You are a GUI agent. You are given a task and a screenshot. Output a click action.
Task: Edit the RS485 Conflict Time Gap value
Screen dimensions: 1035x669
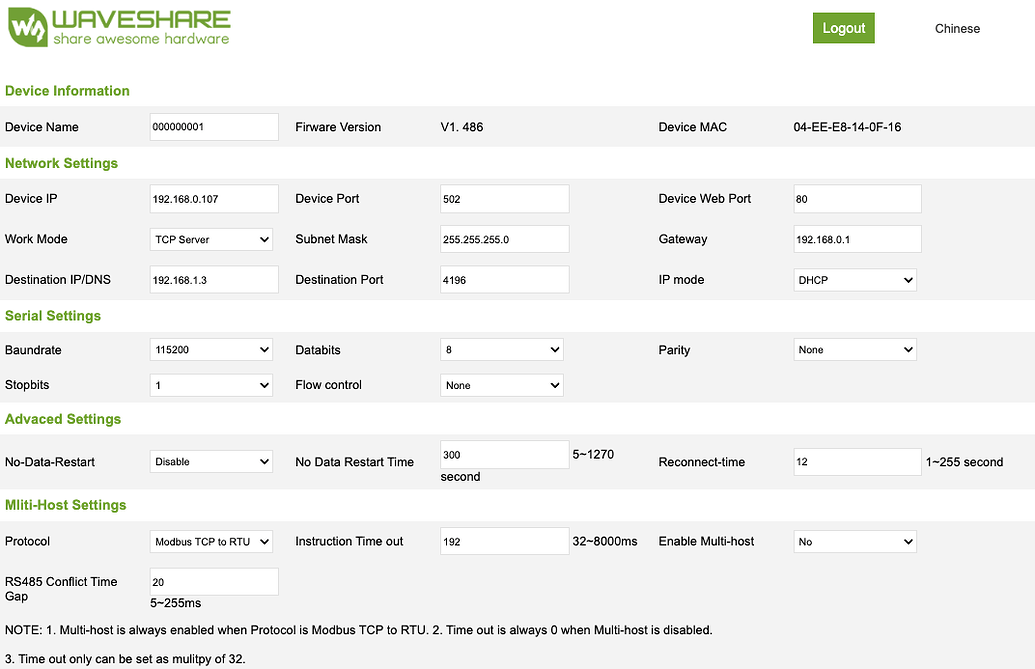213,581
